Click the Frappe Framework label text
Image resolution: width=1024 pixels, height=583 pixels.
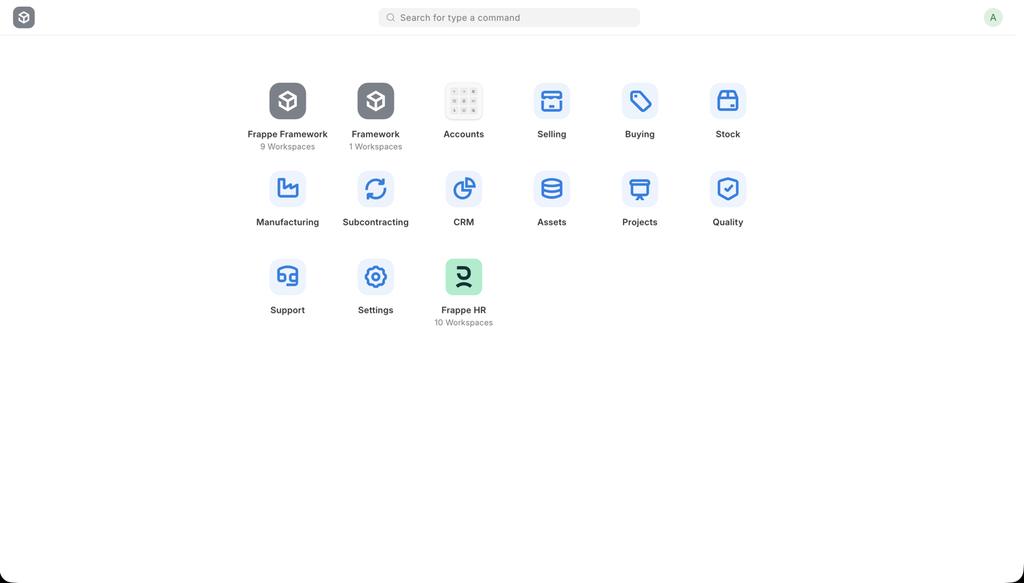(287, 134)
